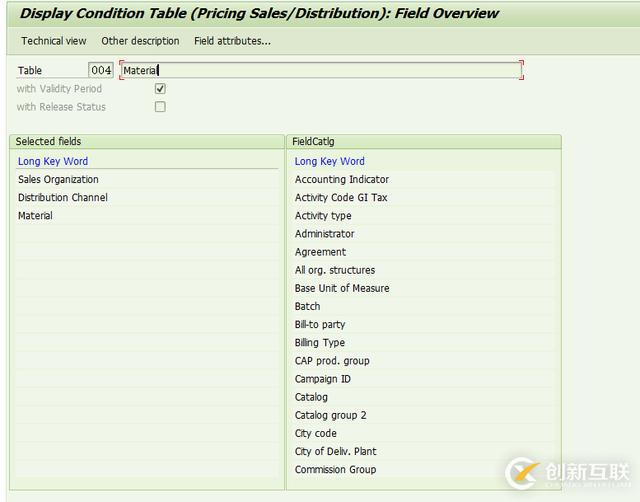Image resolution: width=640 pixels, height=502 pixels.
Task: Open Field attributes dialog
Action: [232, 41]
